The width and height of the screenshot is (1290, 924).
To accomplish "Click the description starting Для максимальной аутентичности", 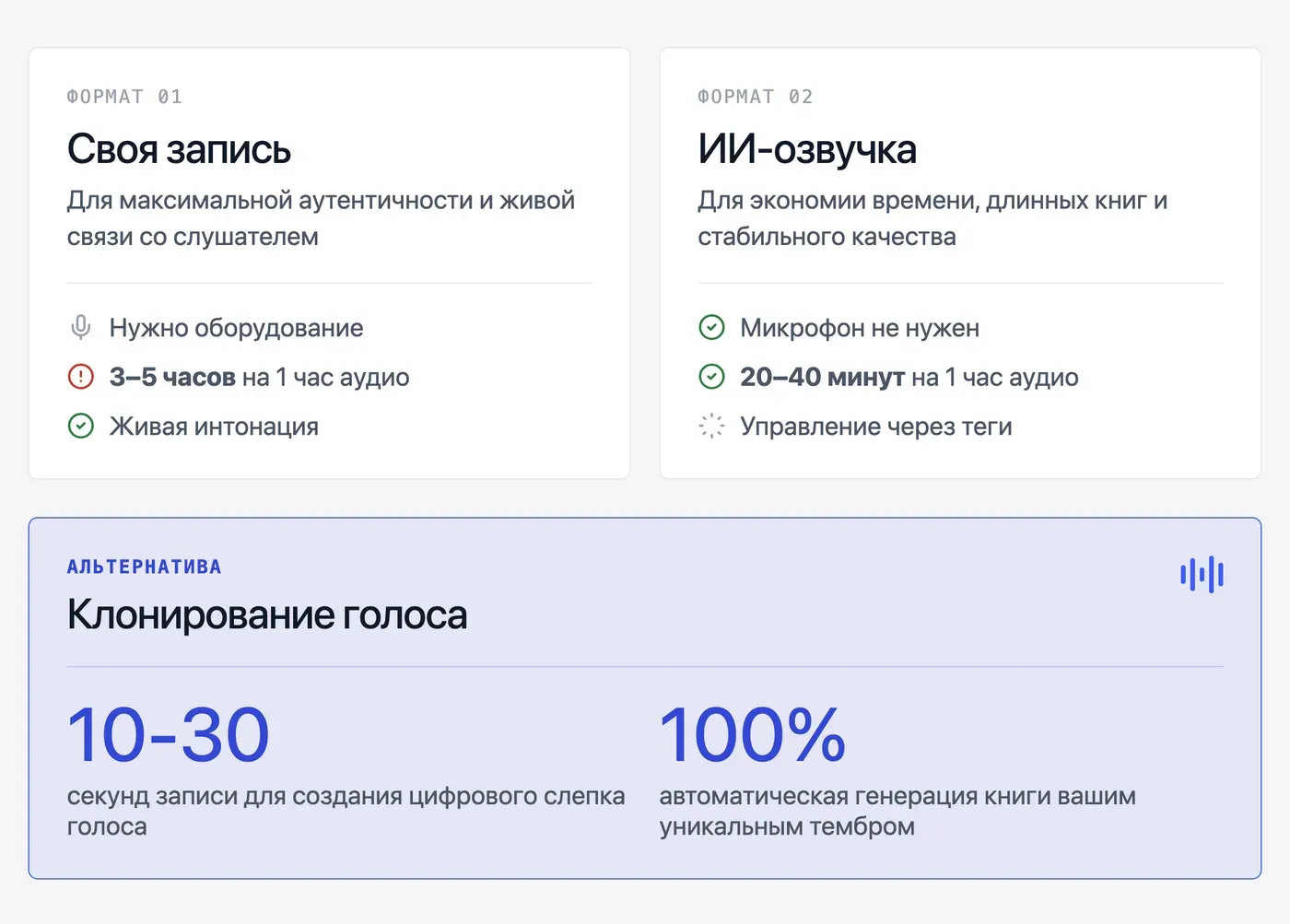I will coord(321,218).
